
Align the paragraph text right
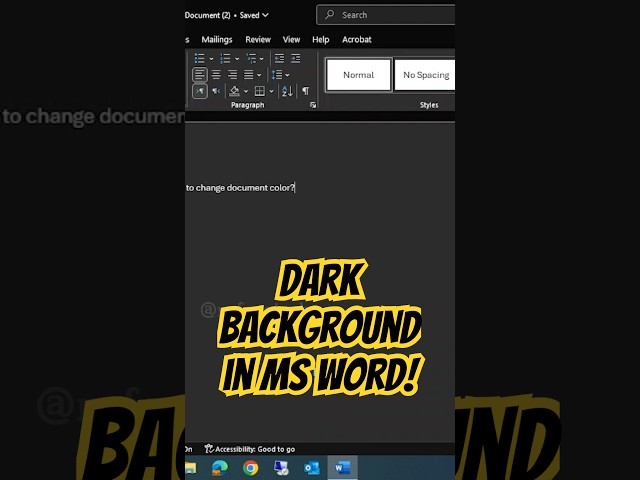[232, 75]
